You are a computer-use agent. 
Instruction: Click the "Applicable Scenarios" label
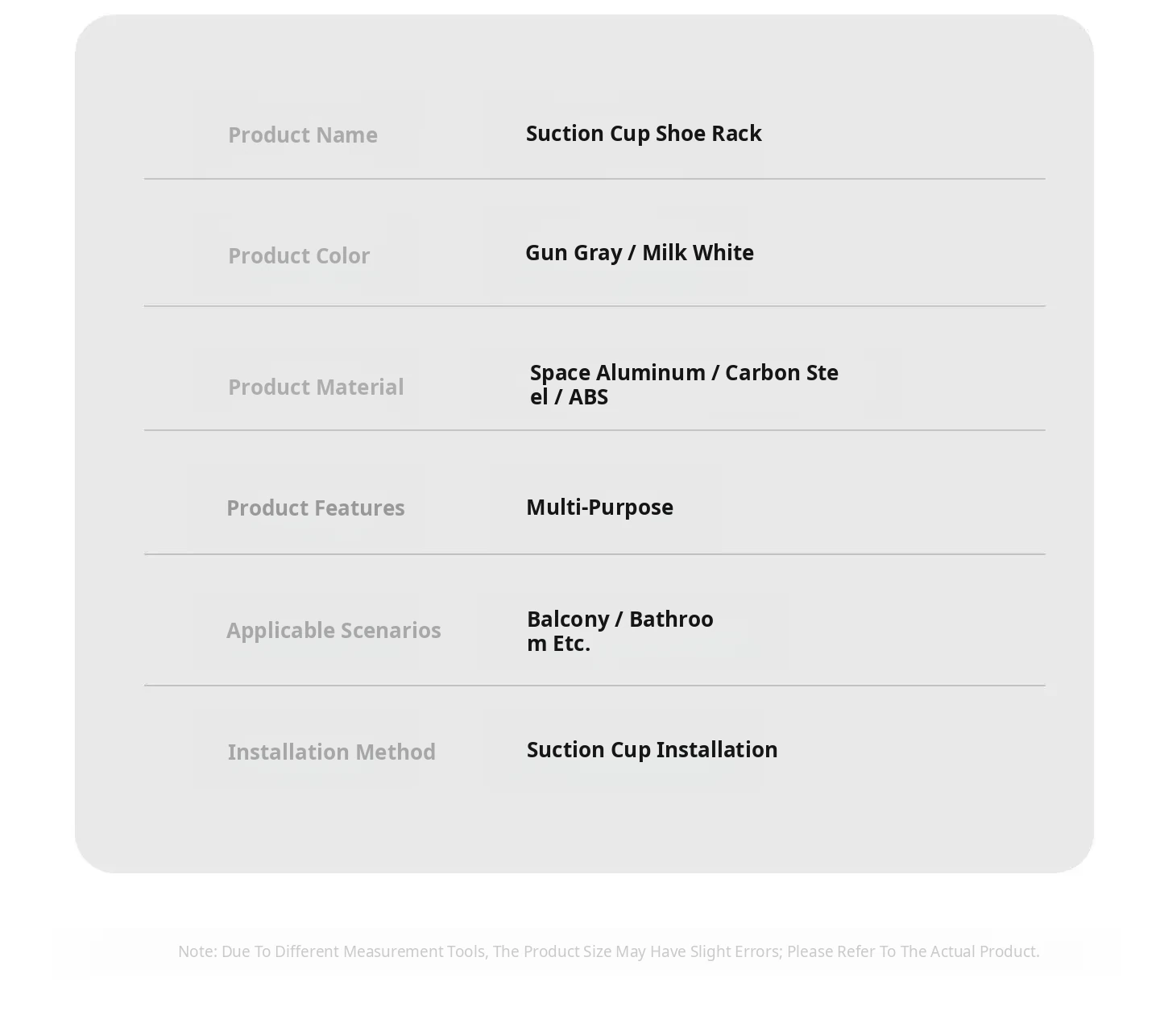pyautogui.click(x=333, y=630)
